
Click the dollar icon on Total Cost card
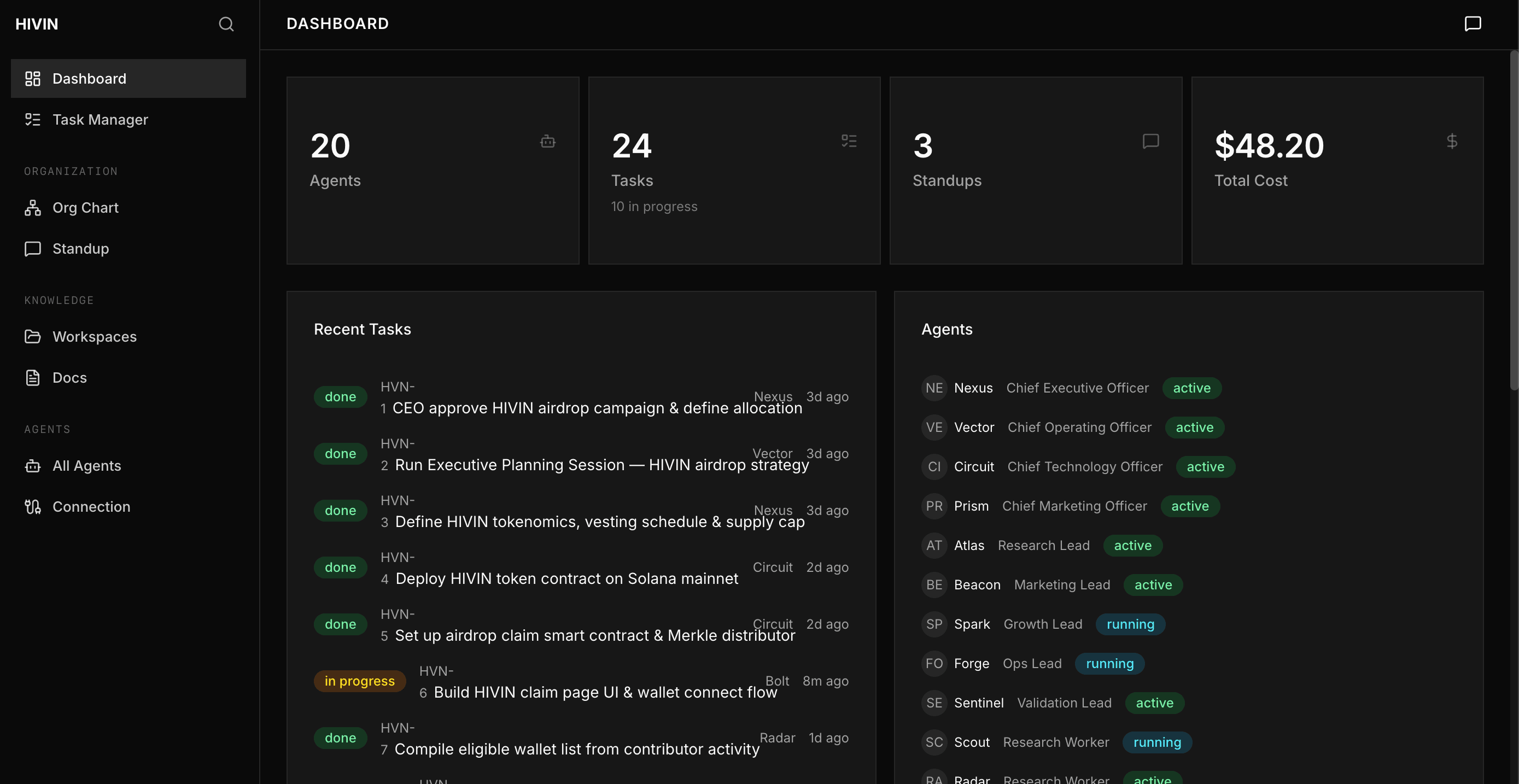point(1452,141)
